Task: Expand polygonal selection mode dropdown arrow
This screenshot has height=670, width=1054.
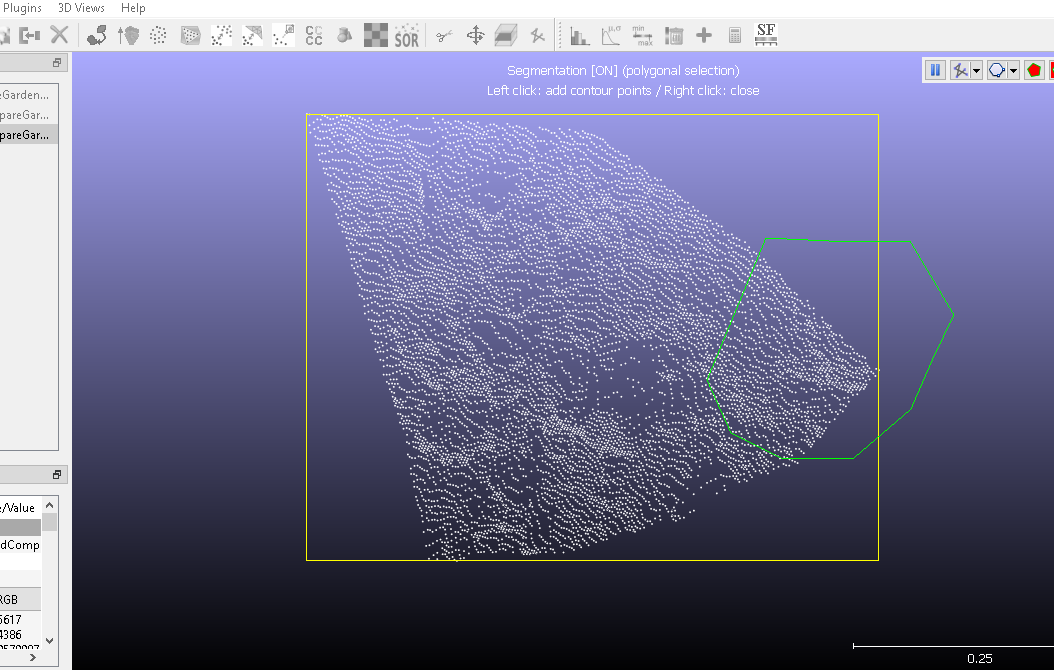Action: (x=1014, y=71)
